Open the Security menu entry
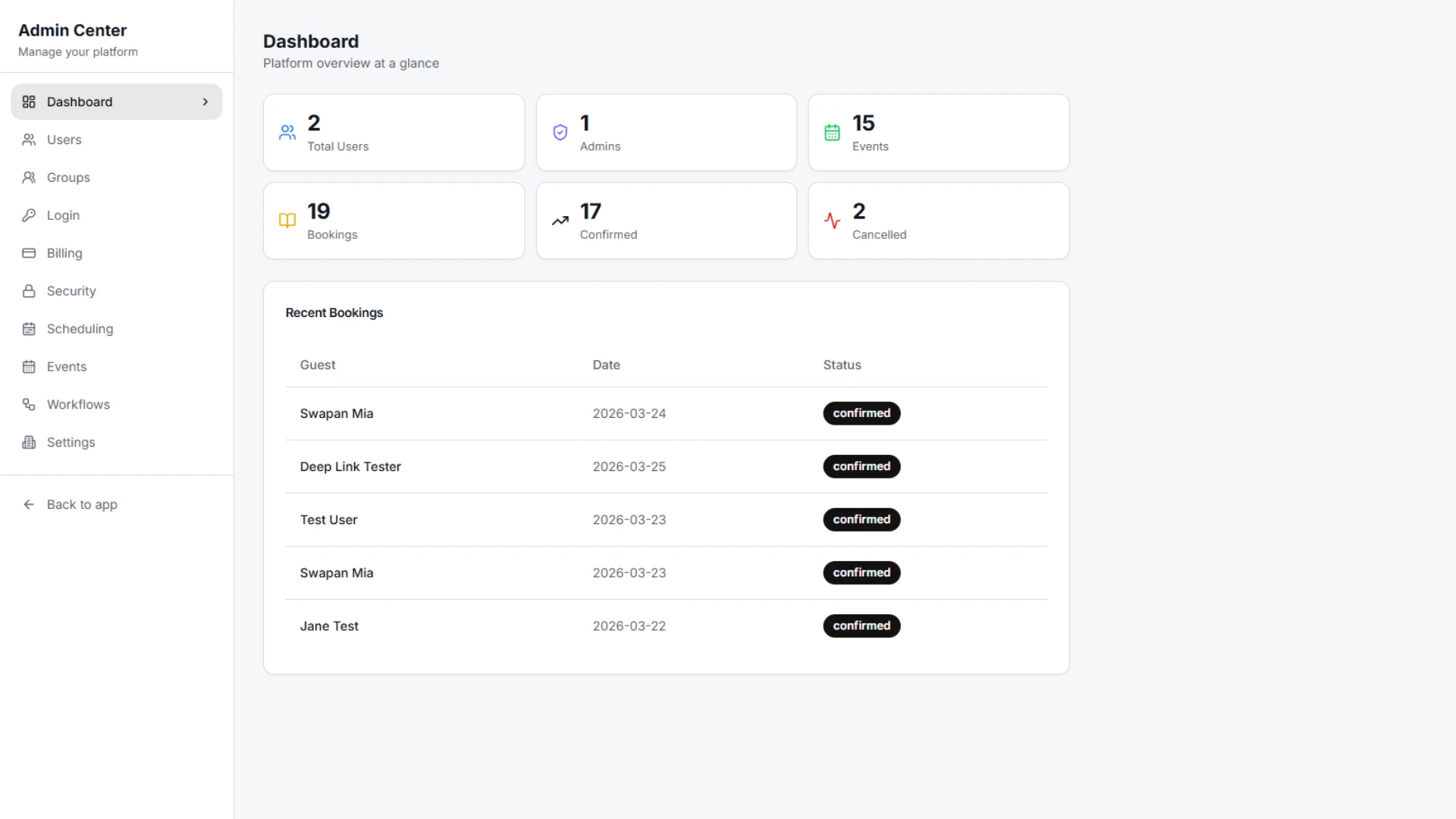1456x819 pixels. (117, 291)
